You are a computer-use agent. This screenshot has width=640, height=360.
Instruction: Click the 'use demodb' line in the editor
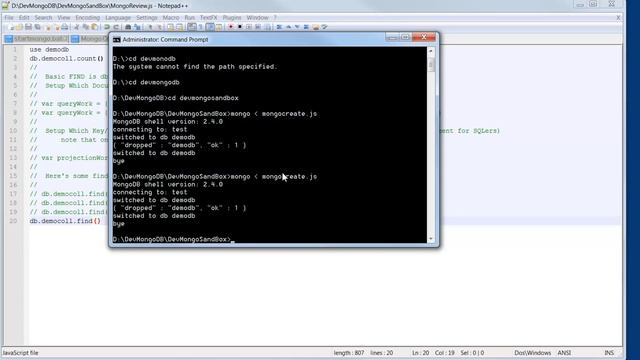coord(49,49)
